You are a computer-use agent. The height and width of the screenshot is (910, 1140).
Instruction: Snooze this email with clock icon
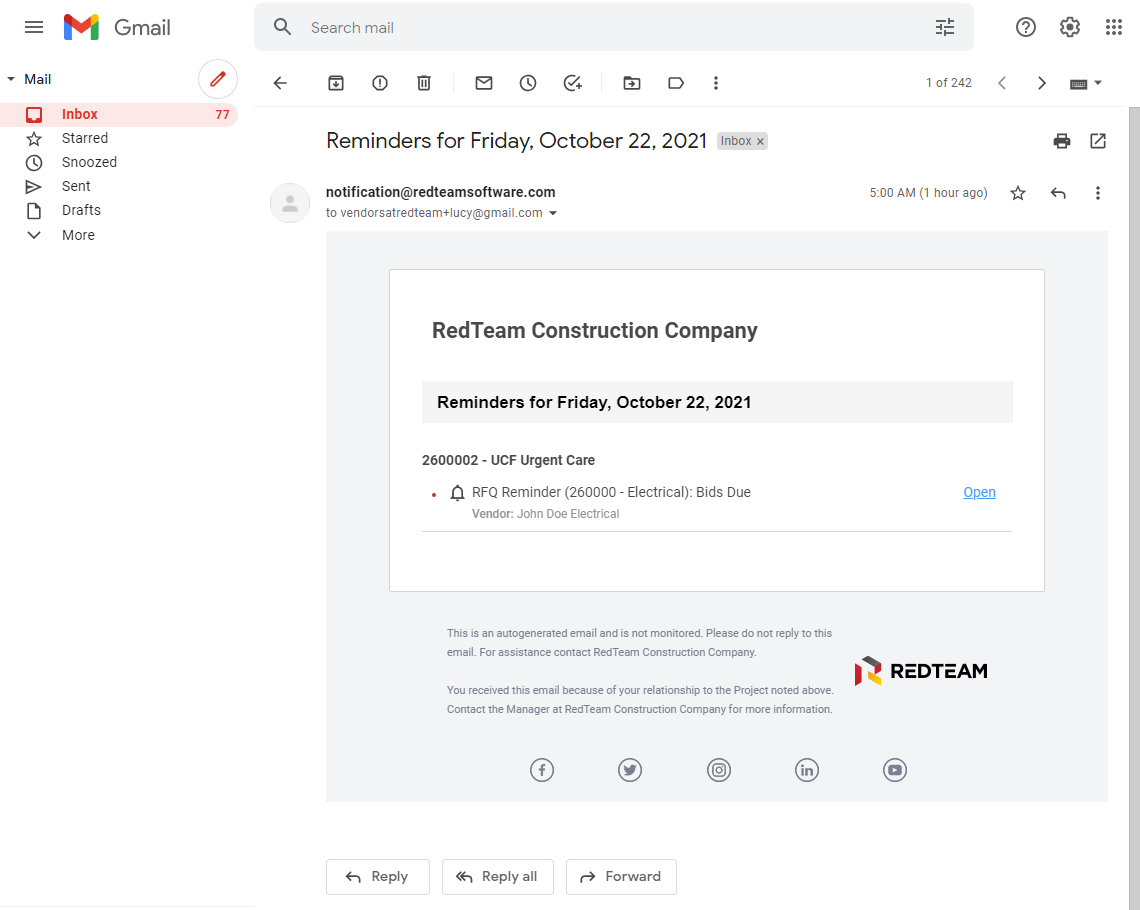528,83
